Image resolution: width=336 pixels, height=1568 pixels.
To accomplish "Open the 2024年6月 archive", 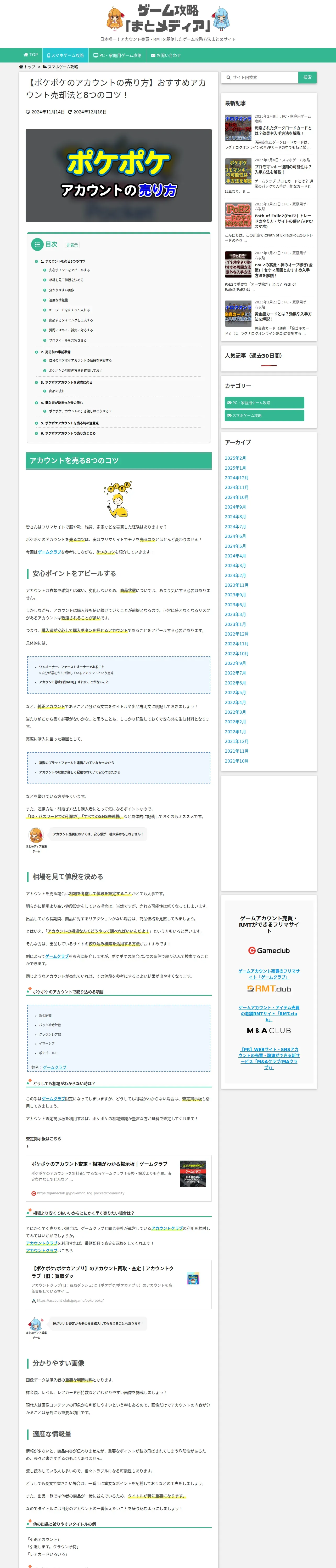I will click(x=235, y=536).
